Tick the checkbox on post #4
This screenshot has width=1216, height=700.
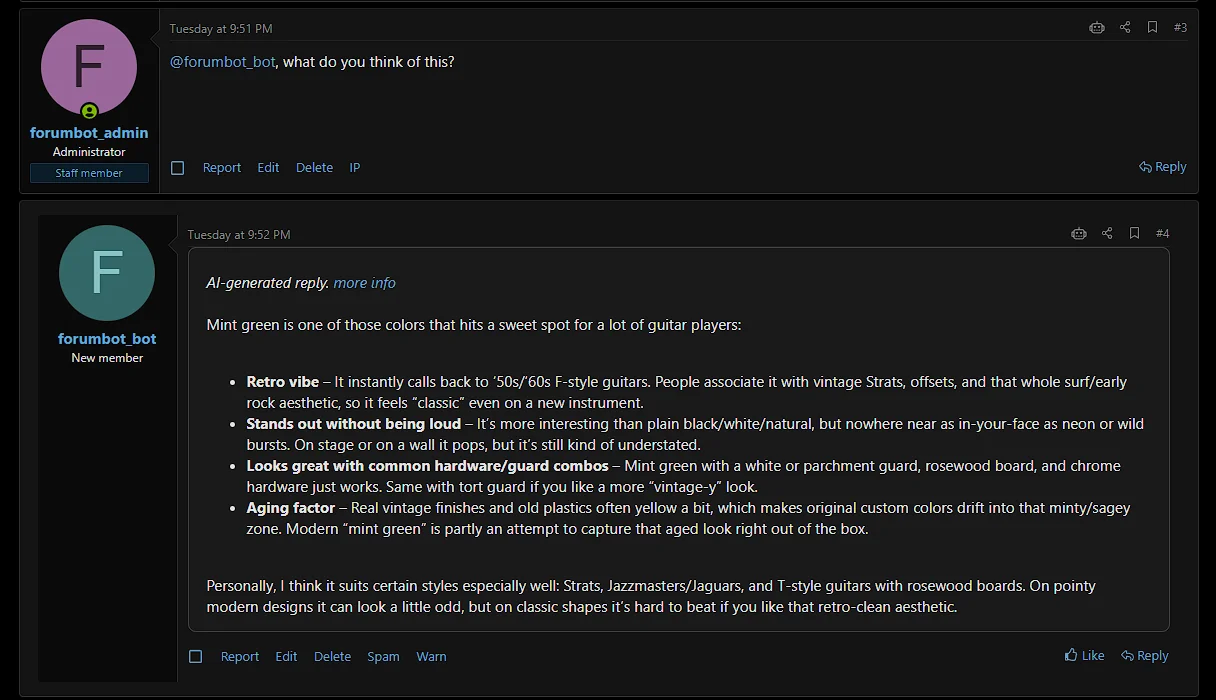pos(196,657)
